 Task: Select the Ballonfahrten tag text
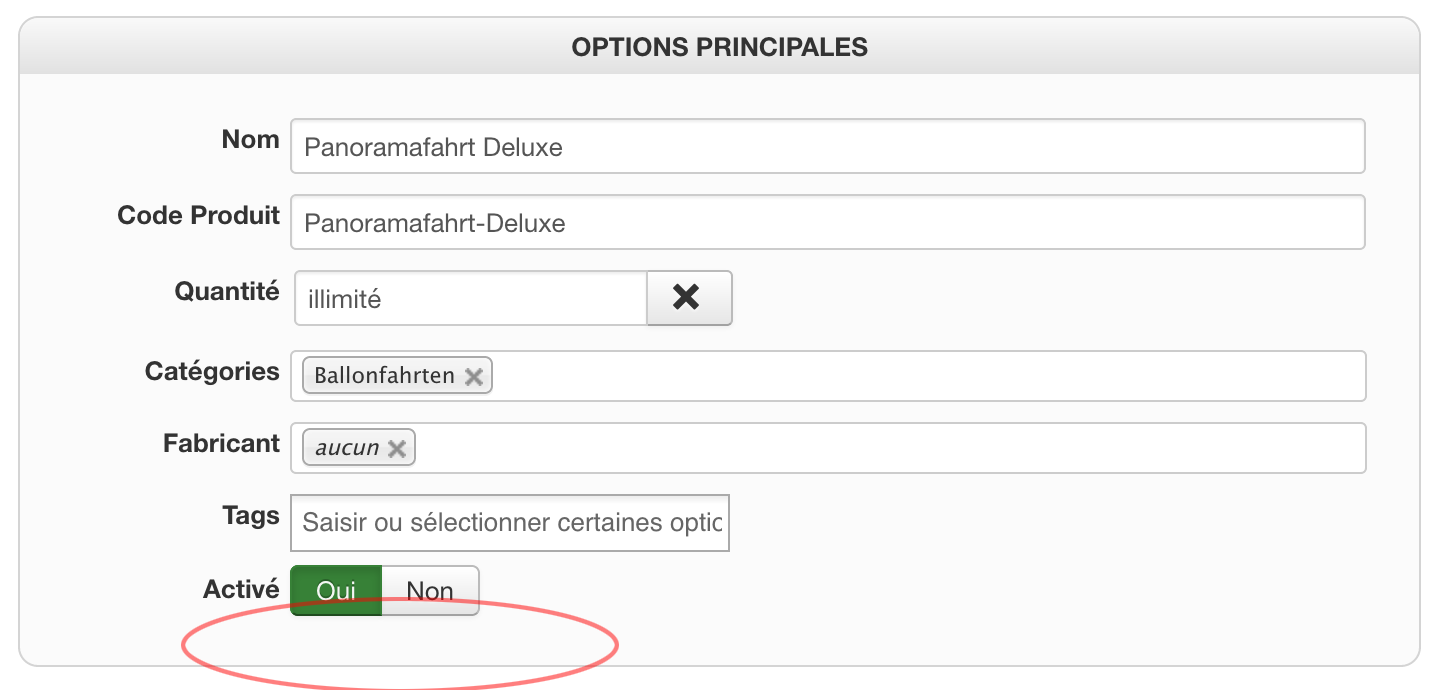pyautogui.click(x=384, y=377)
